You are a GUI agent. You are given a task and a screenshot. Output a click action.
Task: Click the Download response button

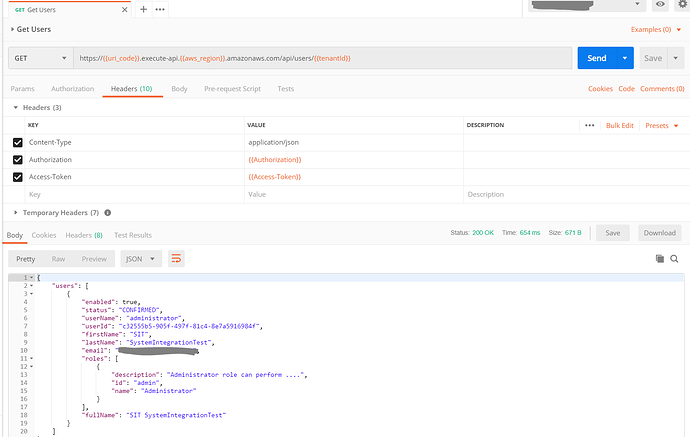pyautogui.click(x=660, y=233)
